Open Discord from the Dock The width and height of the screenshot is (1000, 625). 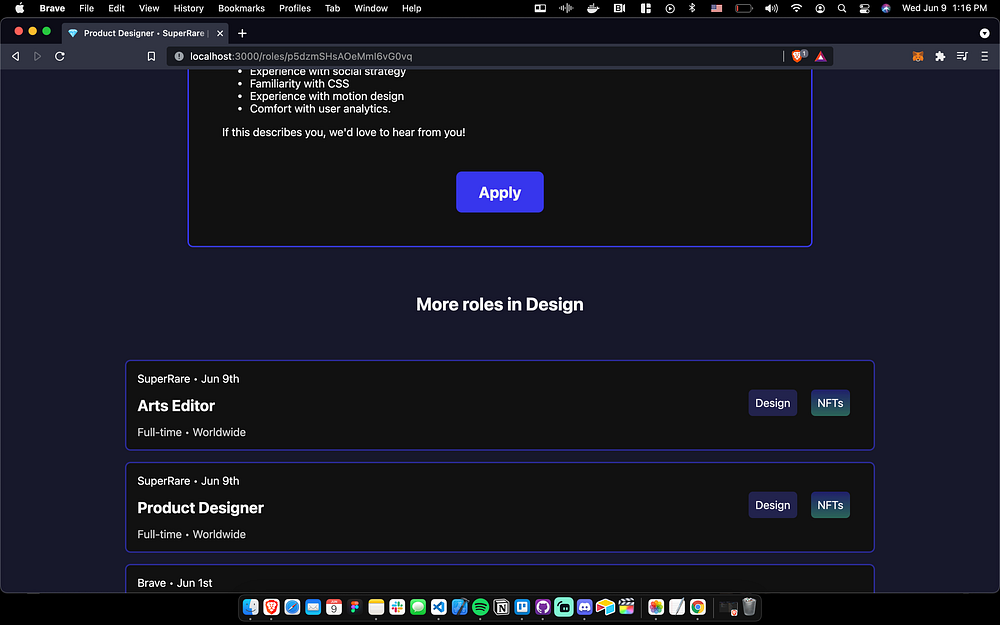tap(584, 607)
